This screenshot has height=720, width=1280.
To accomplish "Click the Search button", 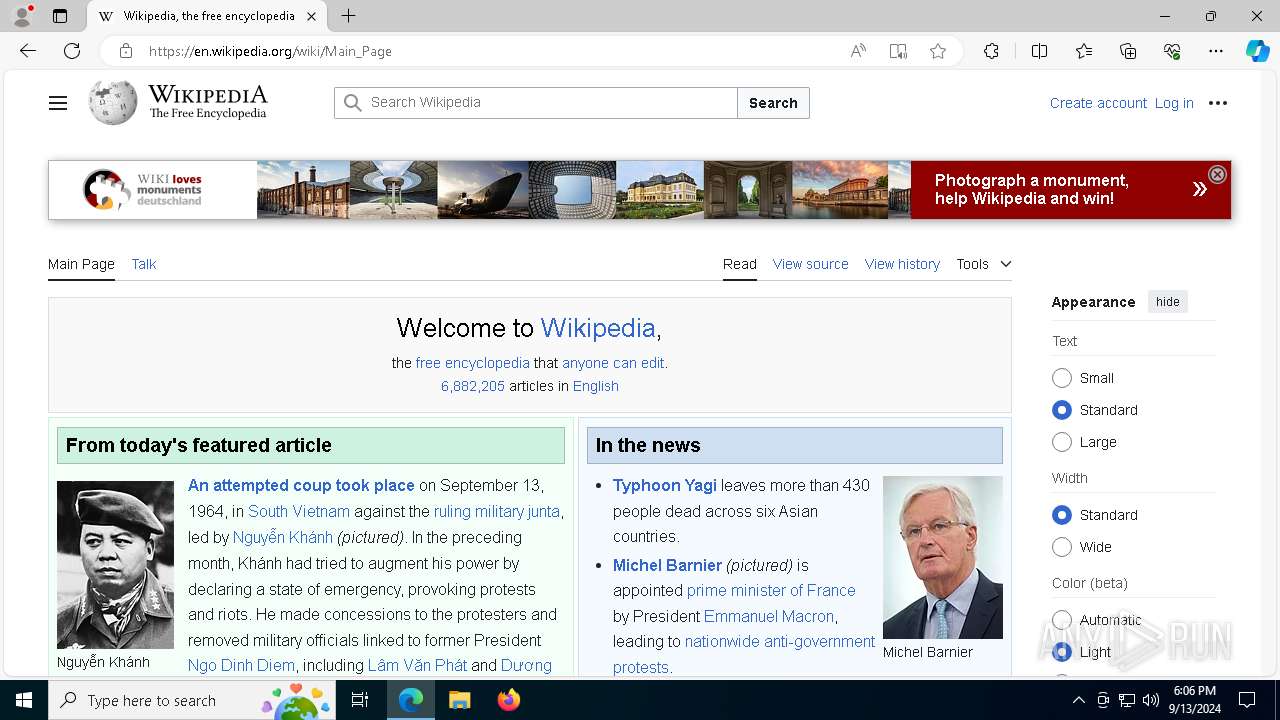I will coord(773,103).
